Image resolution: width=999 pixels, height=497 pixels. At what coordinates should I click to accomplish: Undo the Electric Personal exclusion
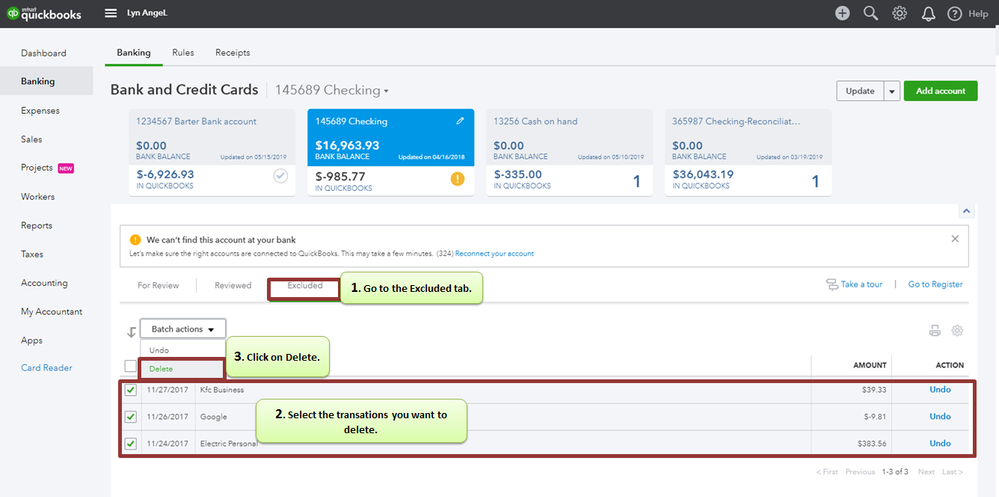click(940, 443)
